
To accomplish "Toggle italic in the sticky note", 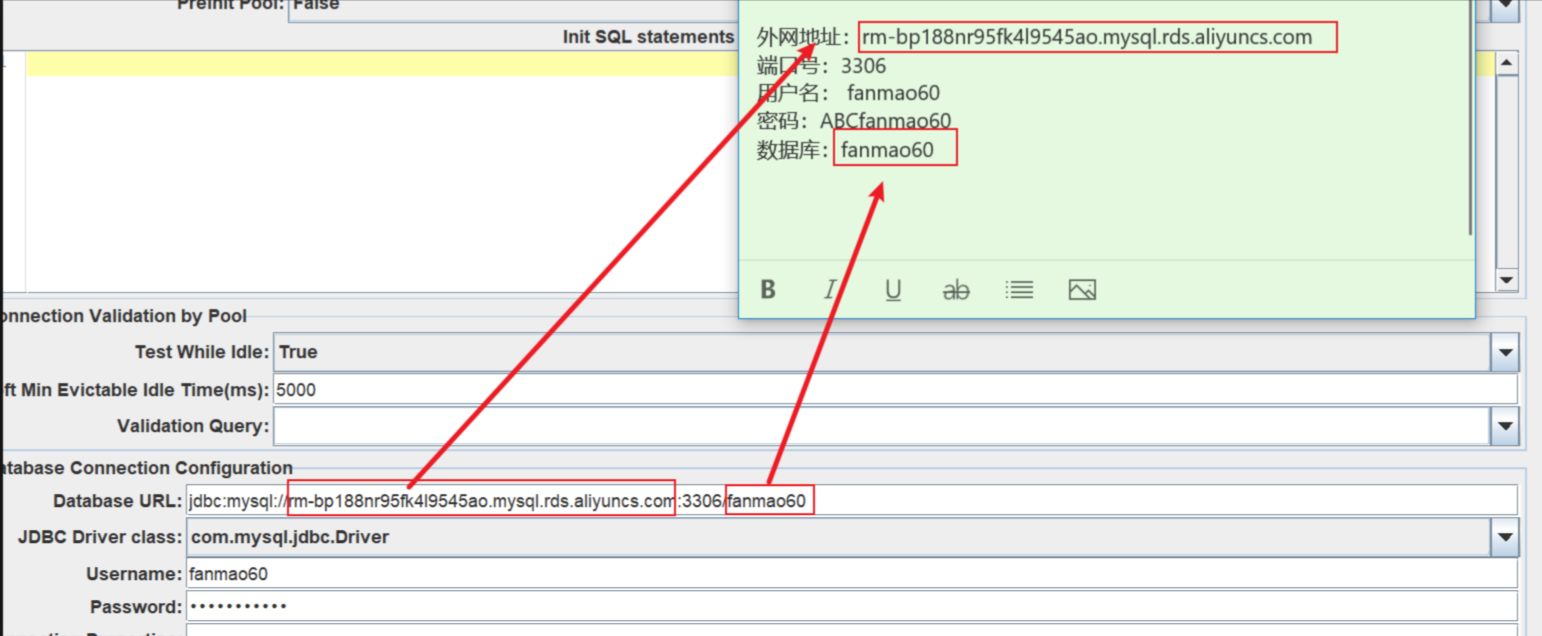I will click(830, 290).
